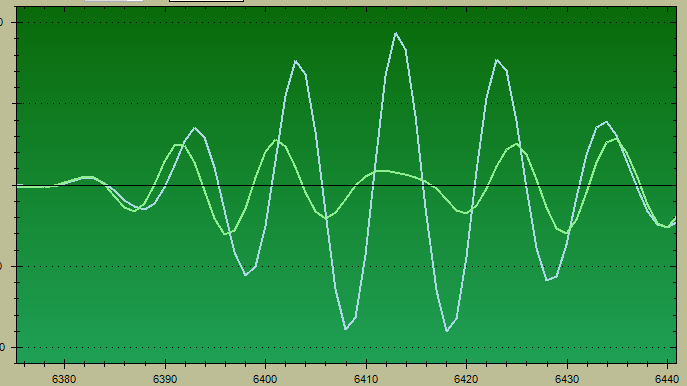Click the white input box above the chart
This screenshot has width=687, height=386.
pyautogui.click(x=206, y=1)
